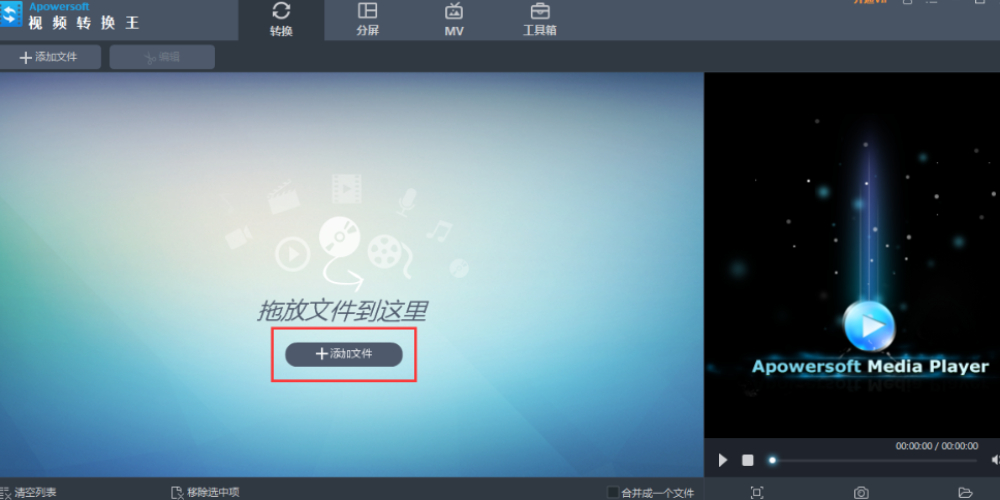Image resolution: width=1000 pixels, height=500 pixels.
Task: Mute audio with the speaker icon
Action: (x=995, y=460)
